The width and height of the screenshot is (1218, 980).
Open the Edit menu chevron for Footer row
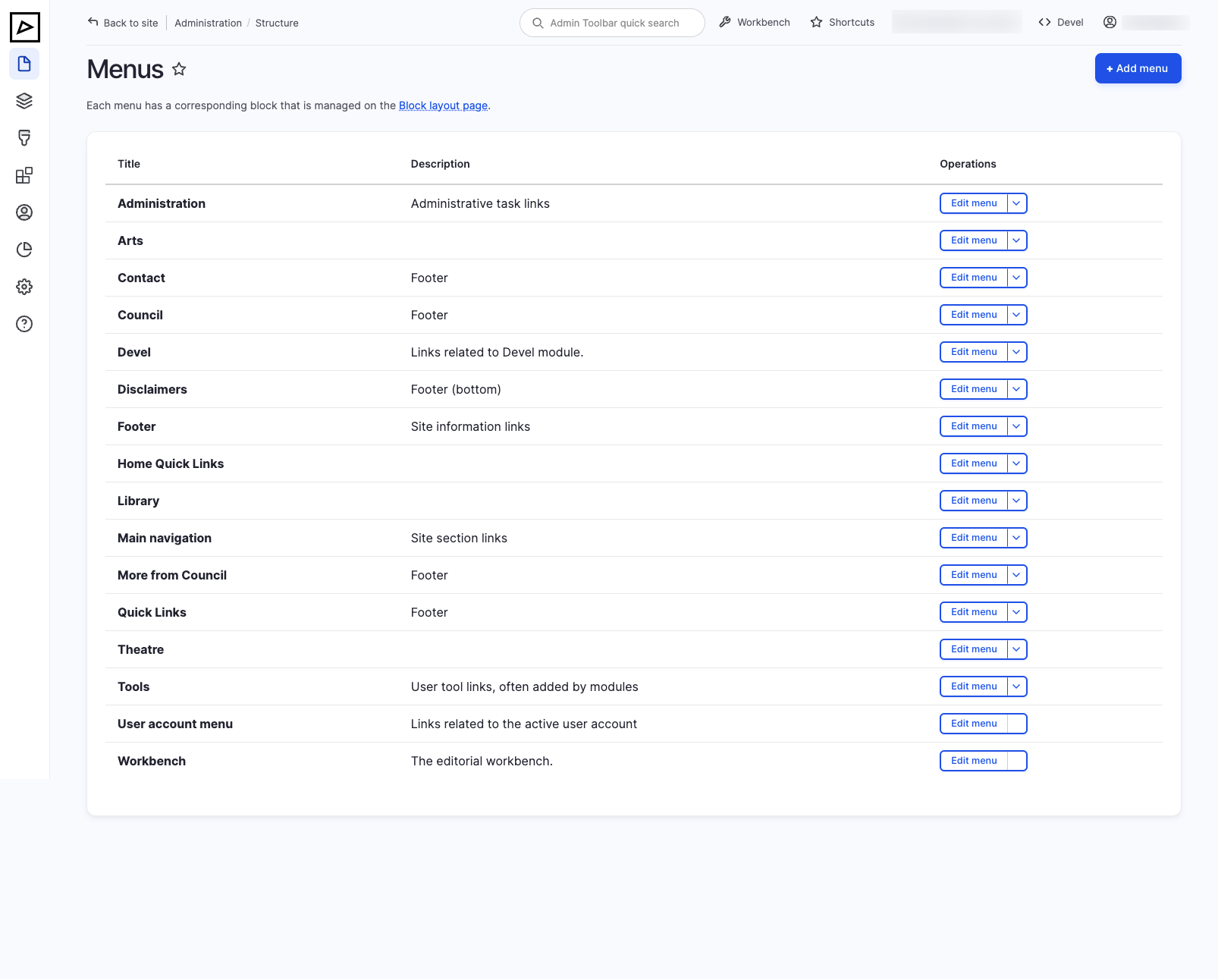pyautogui.click(x=1016, y=426)
